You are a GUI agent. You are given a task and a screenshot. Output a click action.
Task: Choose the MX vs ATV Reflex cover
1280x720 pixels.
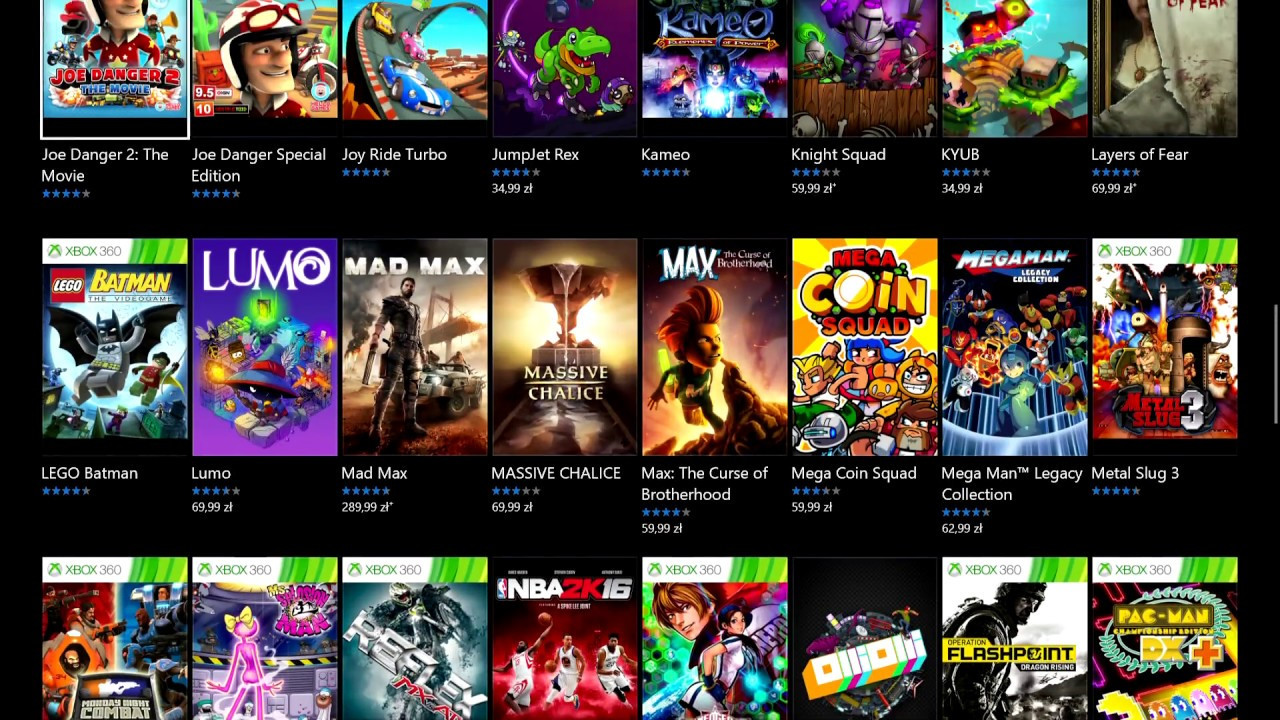point(415,639)
